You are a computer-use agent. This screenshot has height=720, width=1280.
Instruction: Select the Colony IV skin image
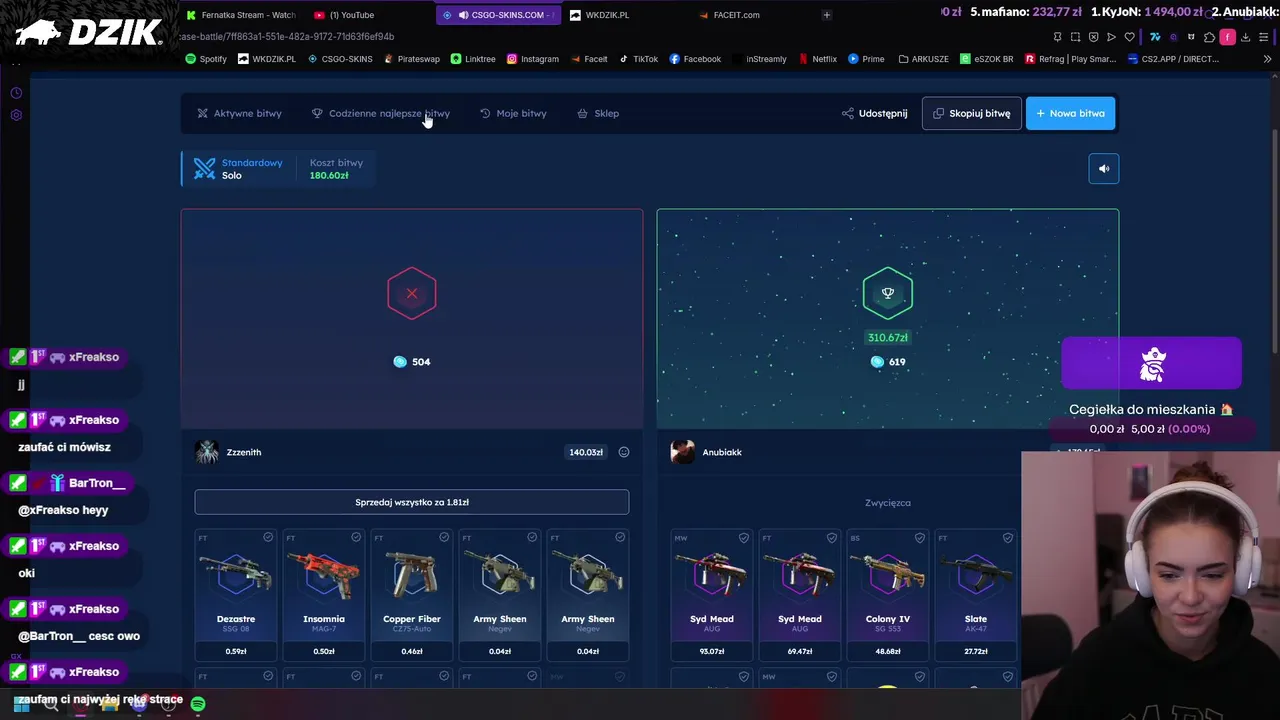(888, 575)
